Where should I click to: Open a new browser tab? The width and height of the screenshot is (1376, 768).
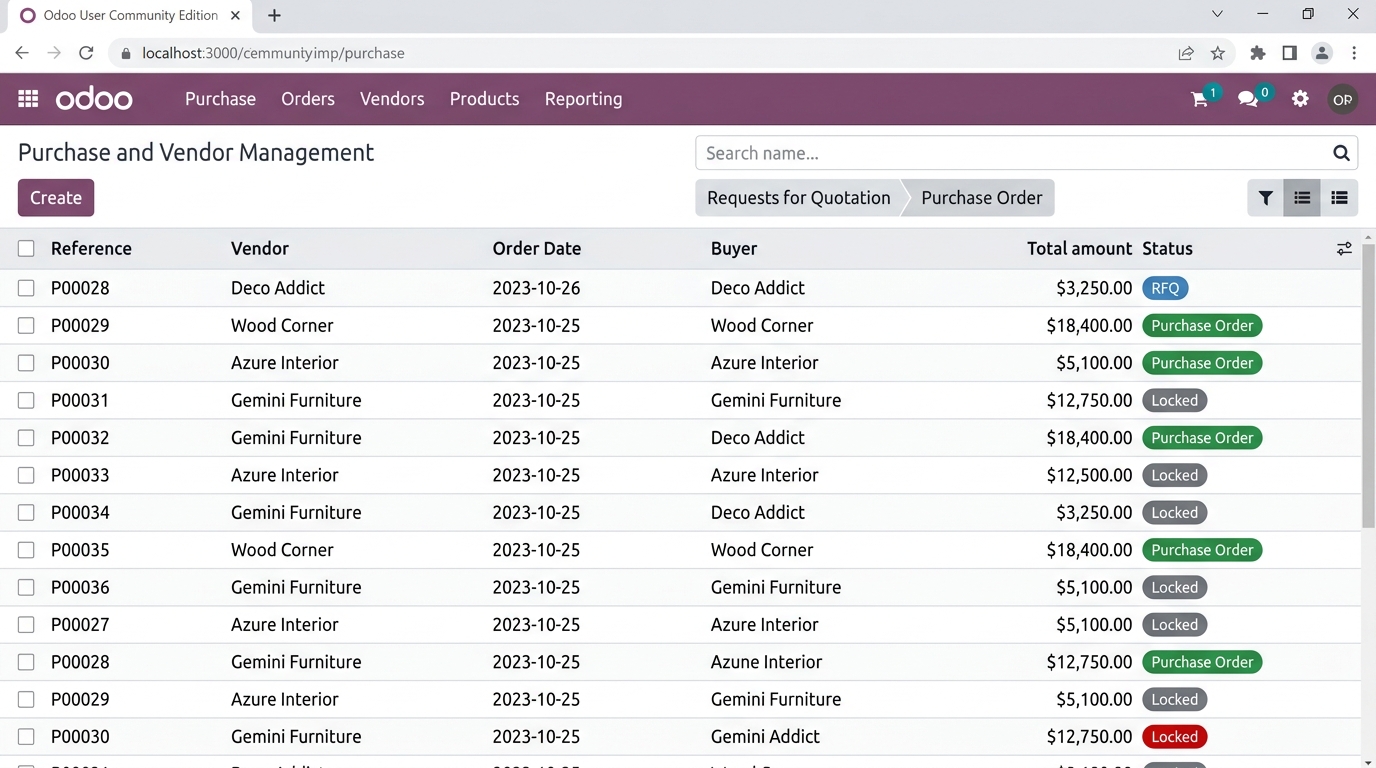click(274, 15)
